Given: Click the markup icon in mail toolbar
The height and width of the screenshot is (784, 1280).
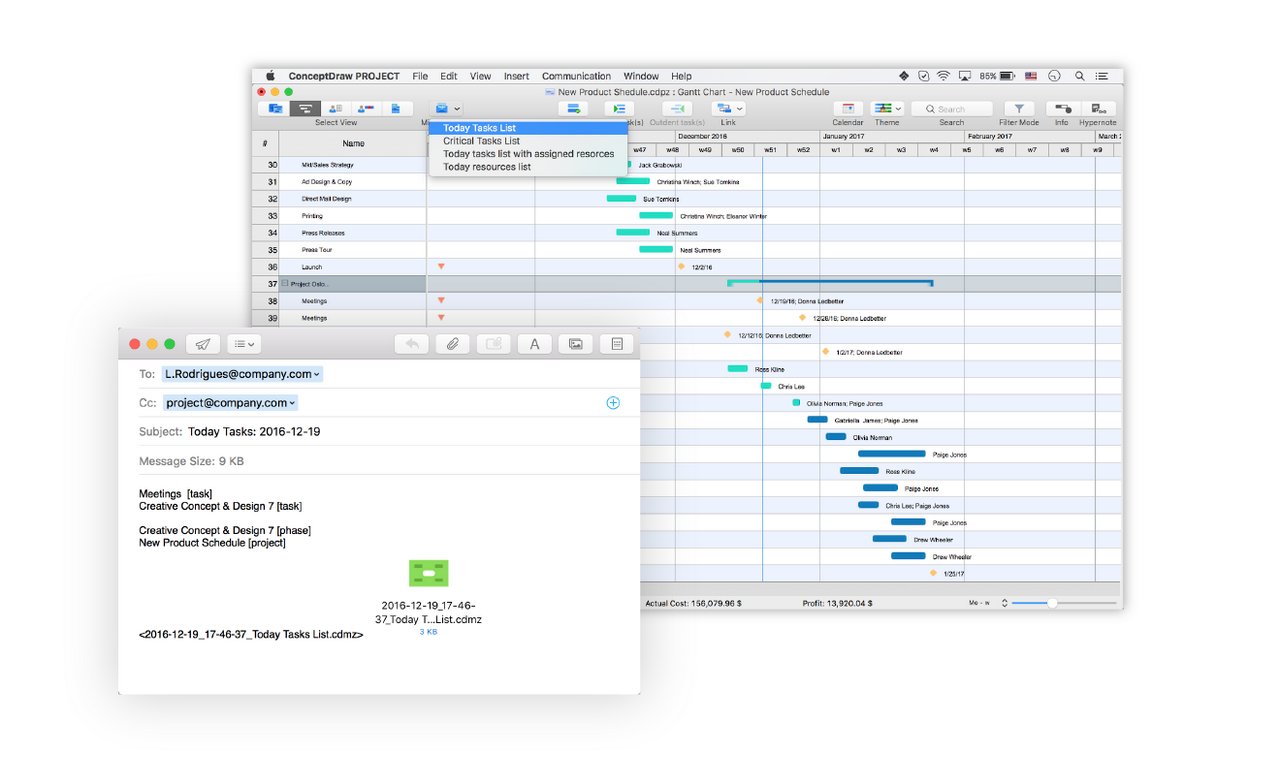Looking at the screenshot, I should pyautogui.click(x=493, y=344).
